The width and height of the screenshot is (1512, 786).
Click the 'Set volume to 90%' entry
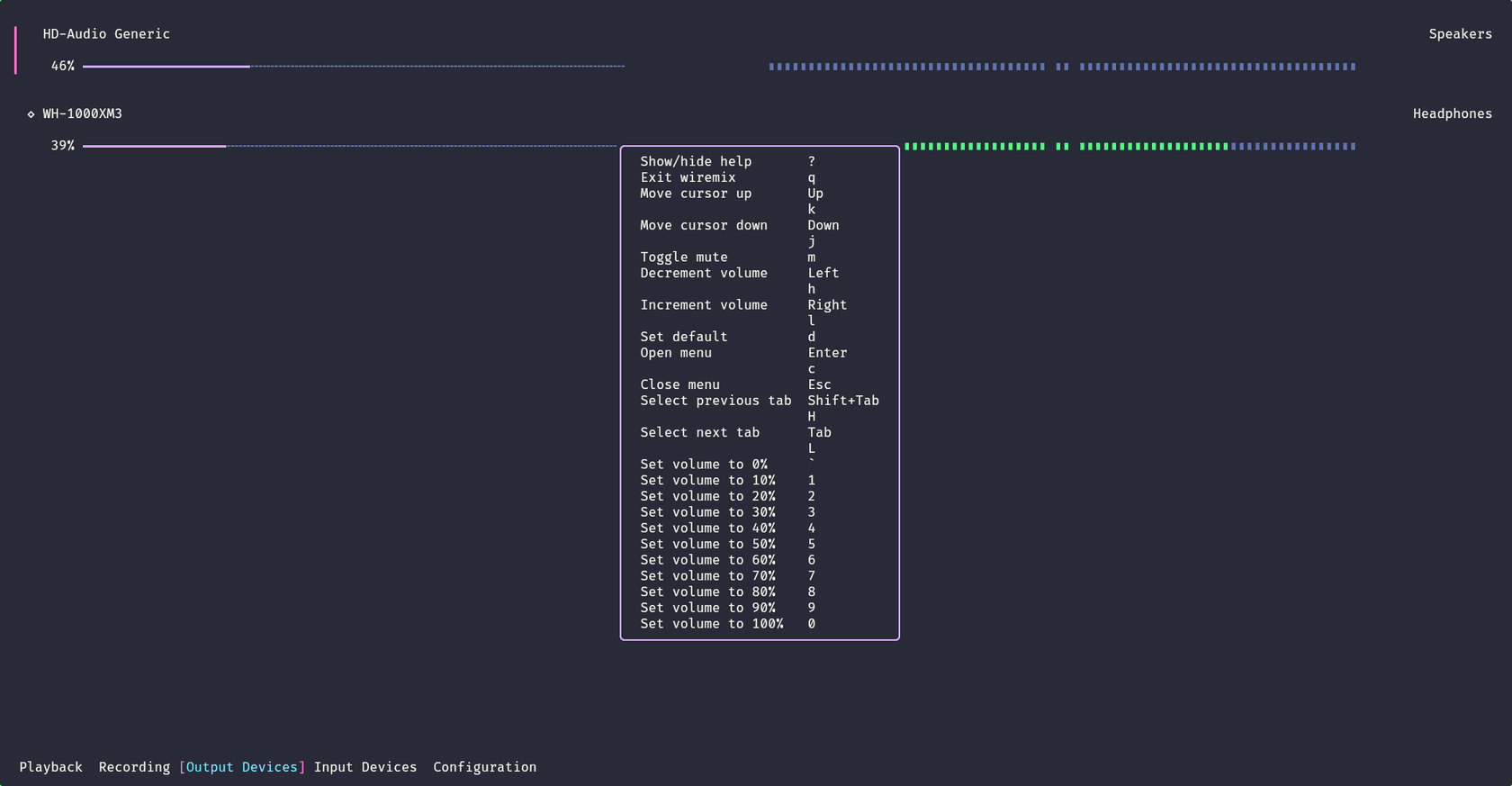(x=707, y=609)
